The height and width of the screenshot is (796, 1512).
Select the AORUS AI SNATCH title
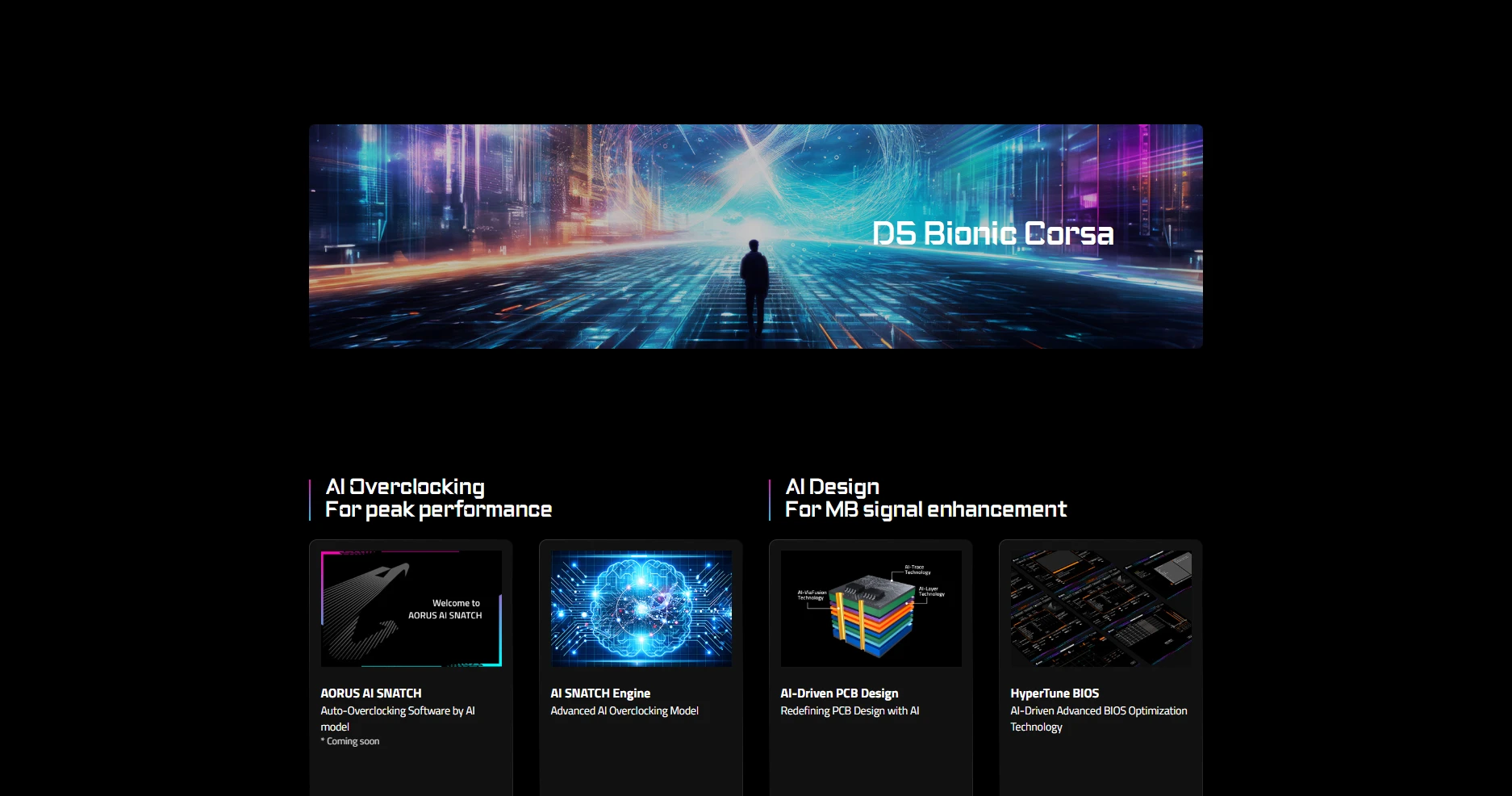(371, 693)
